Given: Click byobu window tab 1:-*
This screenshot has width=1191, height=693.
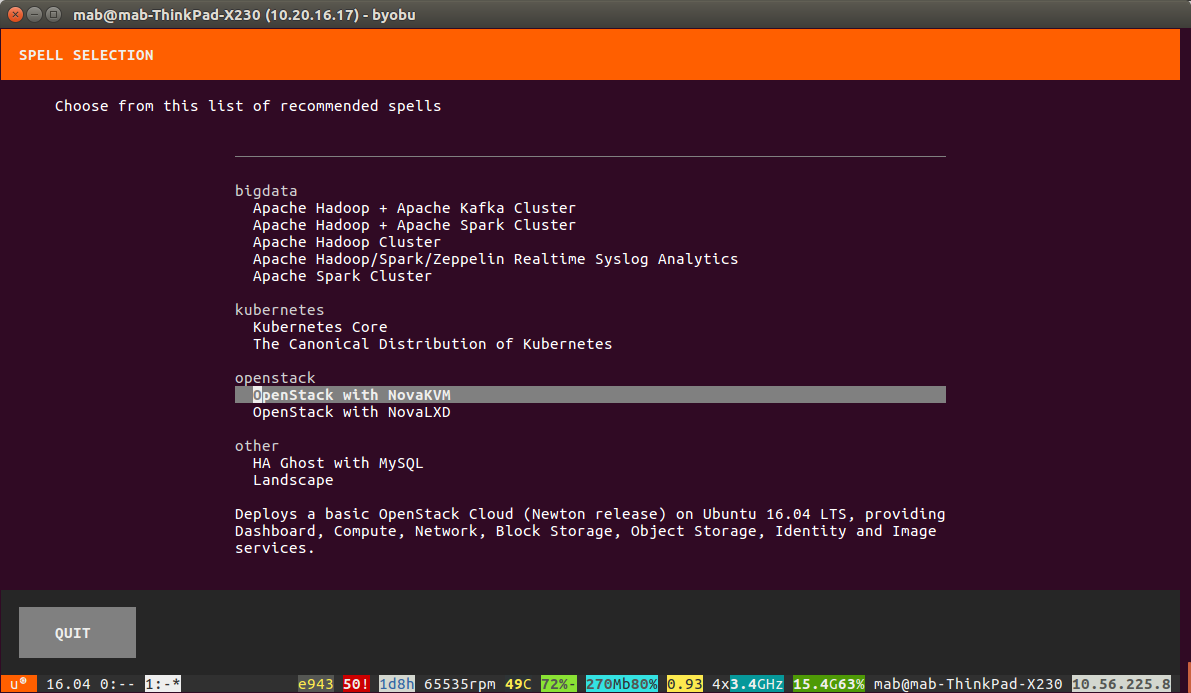Looking at the screenshot, I should [x=163, y=684].
